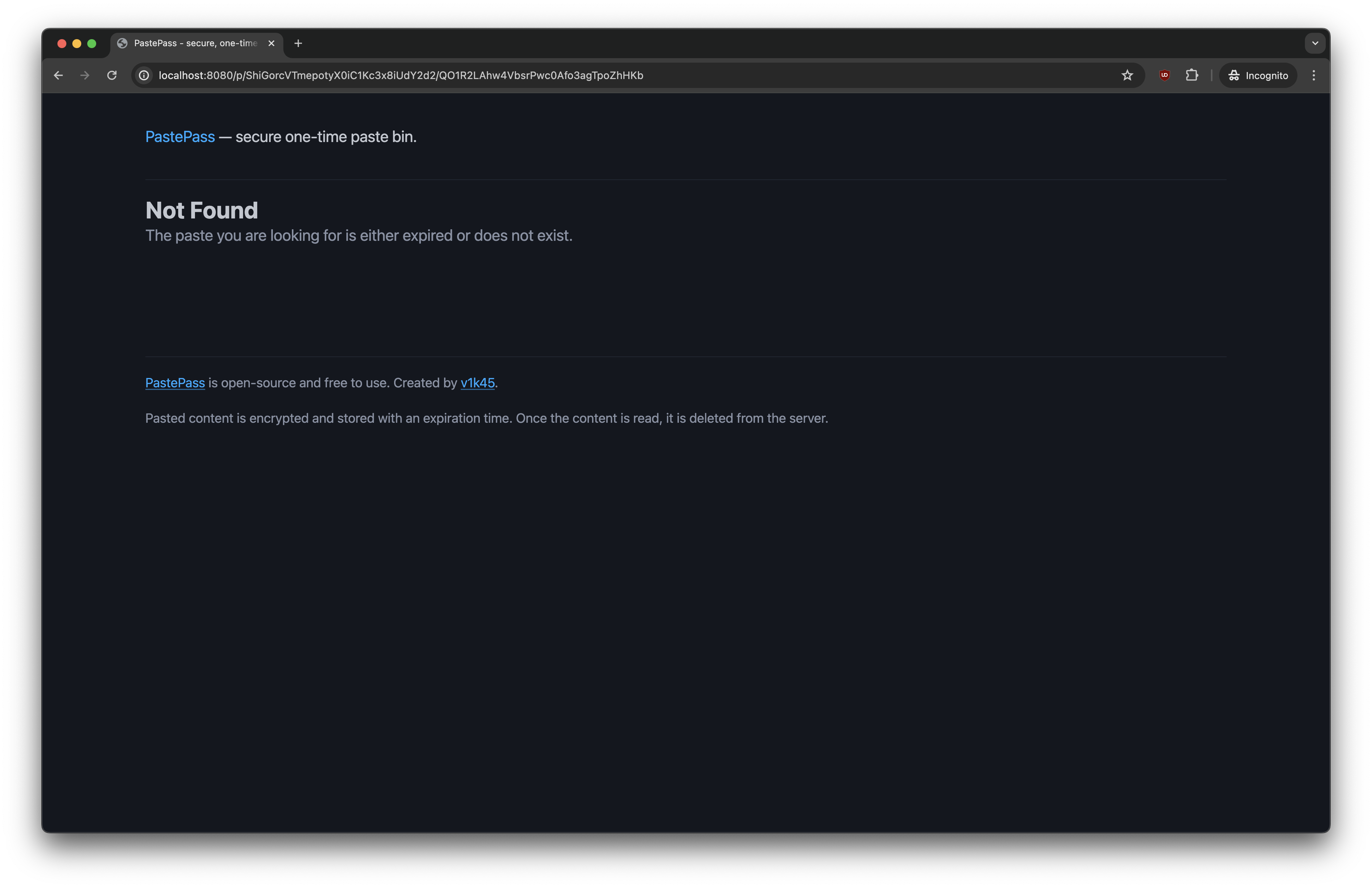Image resolution: width=1372 pixels, height=888 pixels.
Task: Click the browser back arrow
Action: [x=58, y=75]
